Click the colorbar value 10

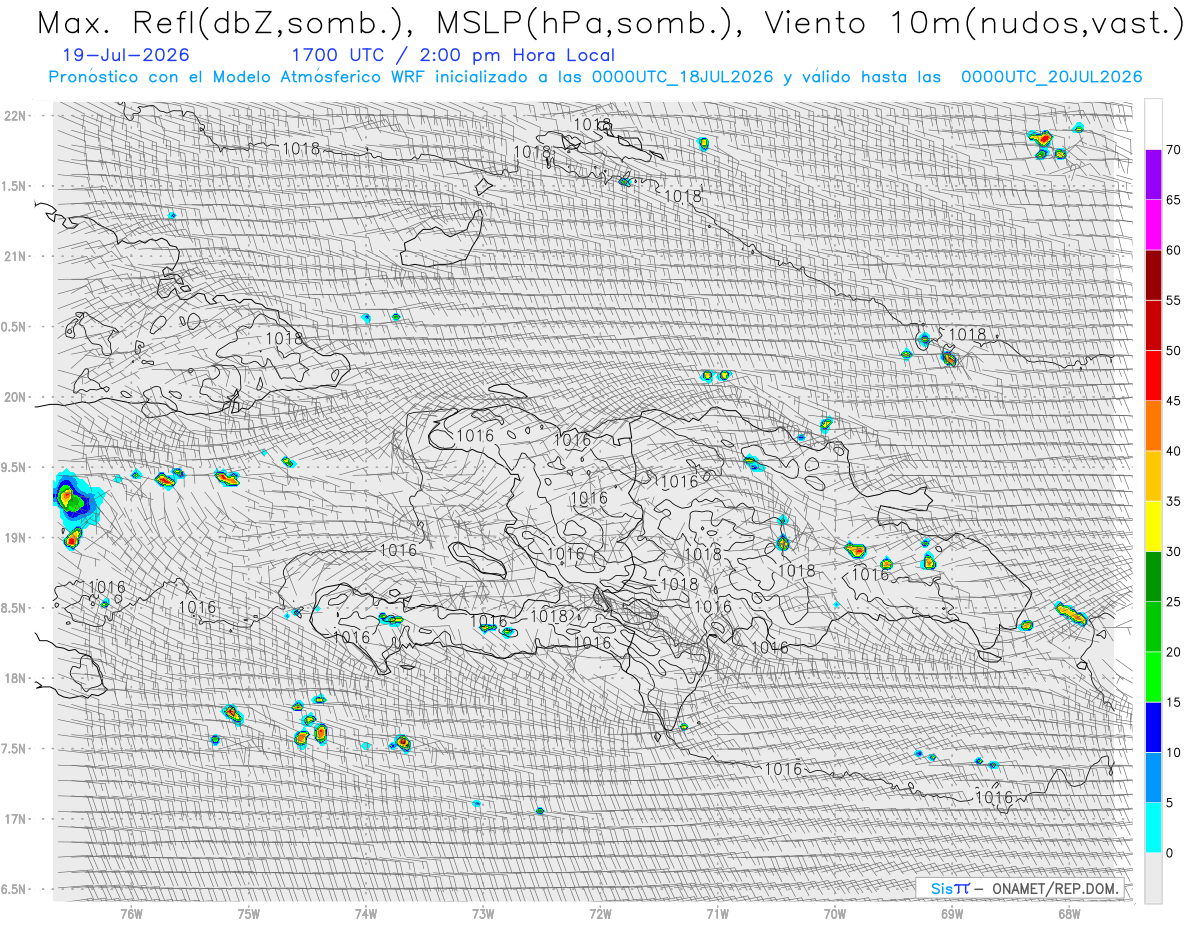pyautogui.click(x=1173, y=752)
